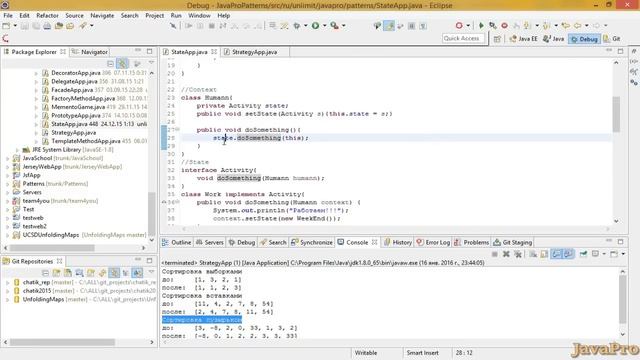Click Package Explorer horizontal scrollbar
The image size is (640, 360).
[52, 248]
